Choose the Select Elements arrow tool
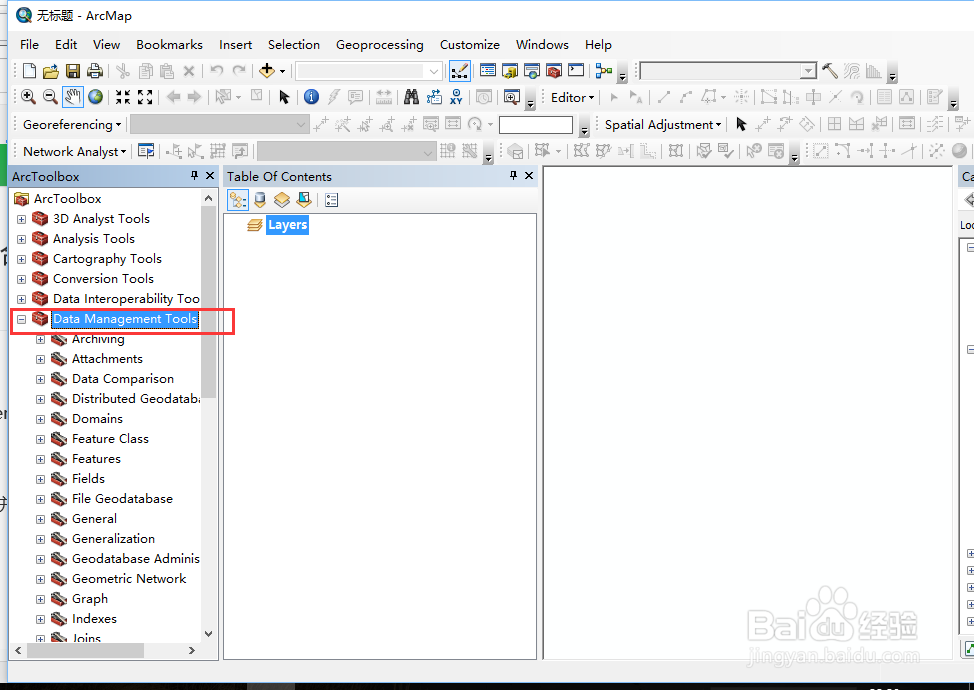Image resolution: width=974 pixels, height=690 pixels. pos(284,97)
